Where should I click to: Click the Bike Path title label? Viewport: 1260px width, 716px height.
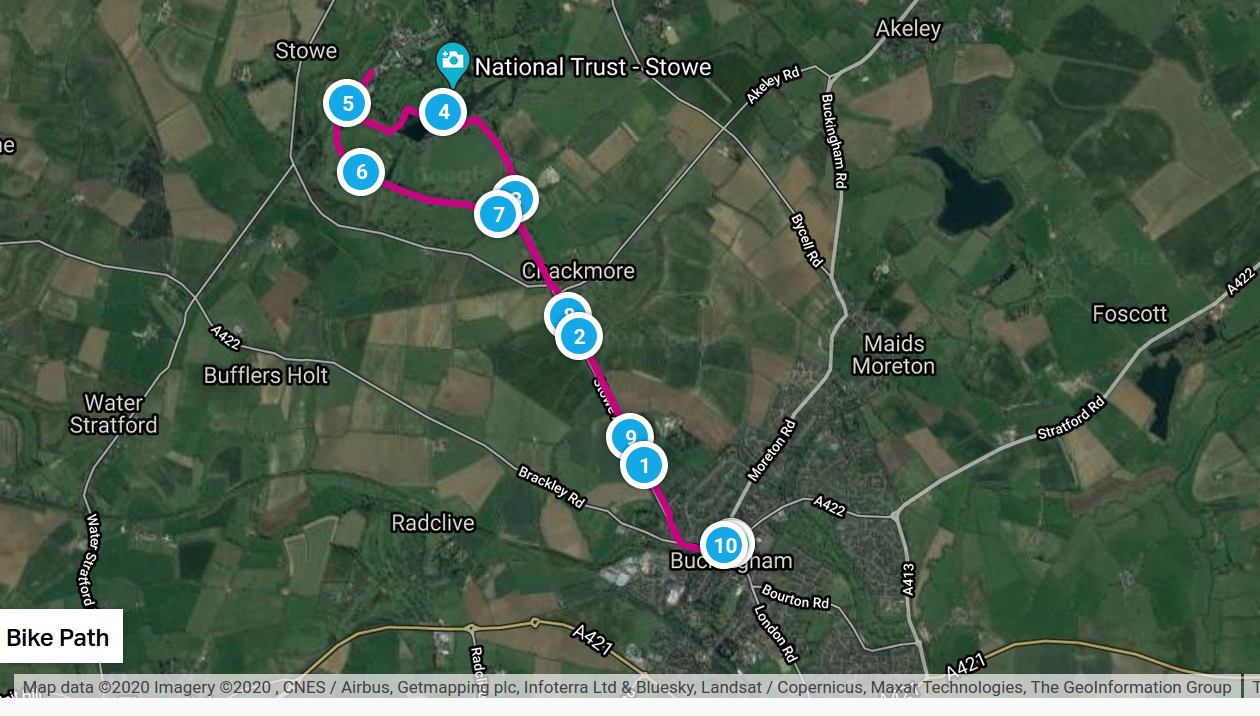[57, 637]
